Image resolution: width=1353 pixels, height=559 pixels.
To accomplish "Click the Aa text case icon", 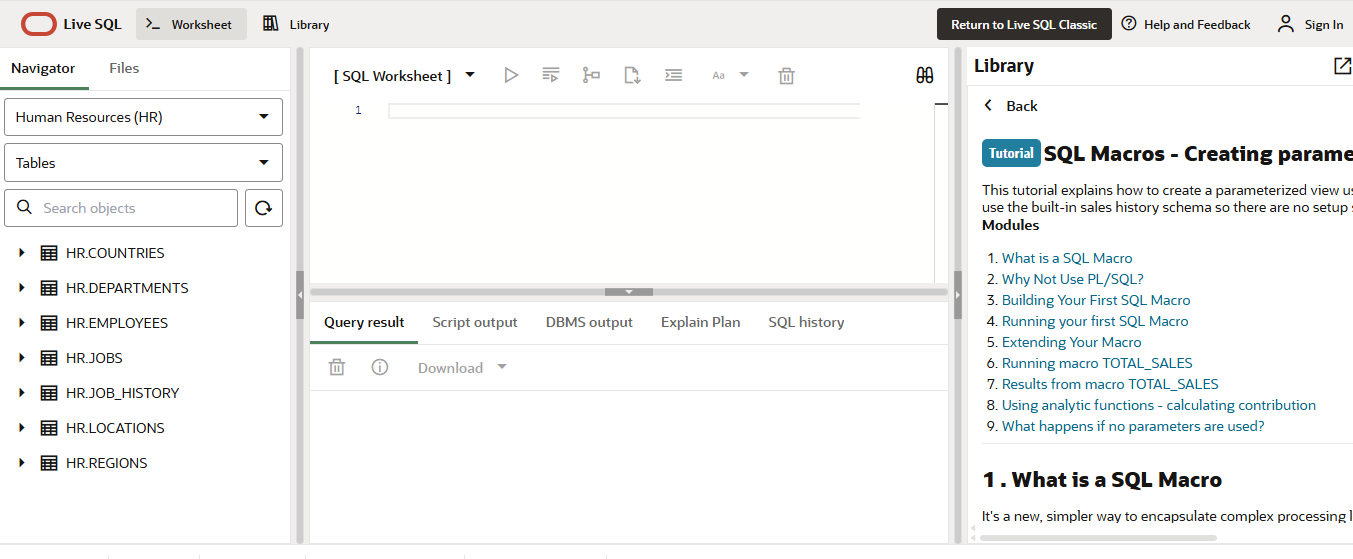I will point(718,75).
